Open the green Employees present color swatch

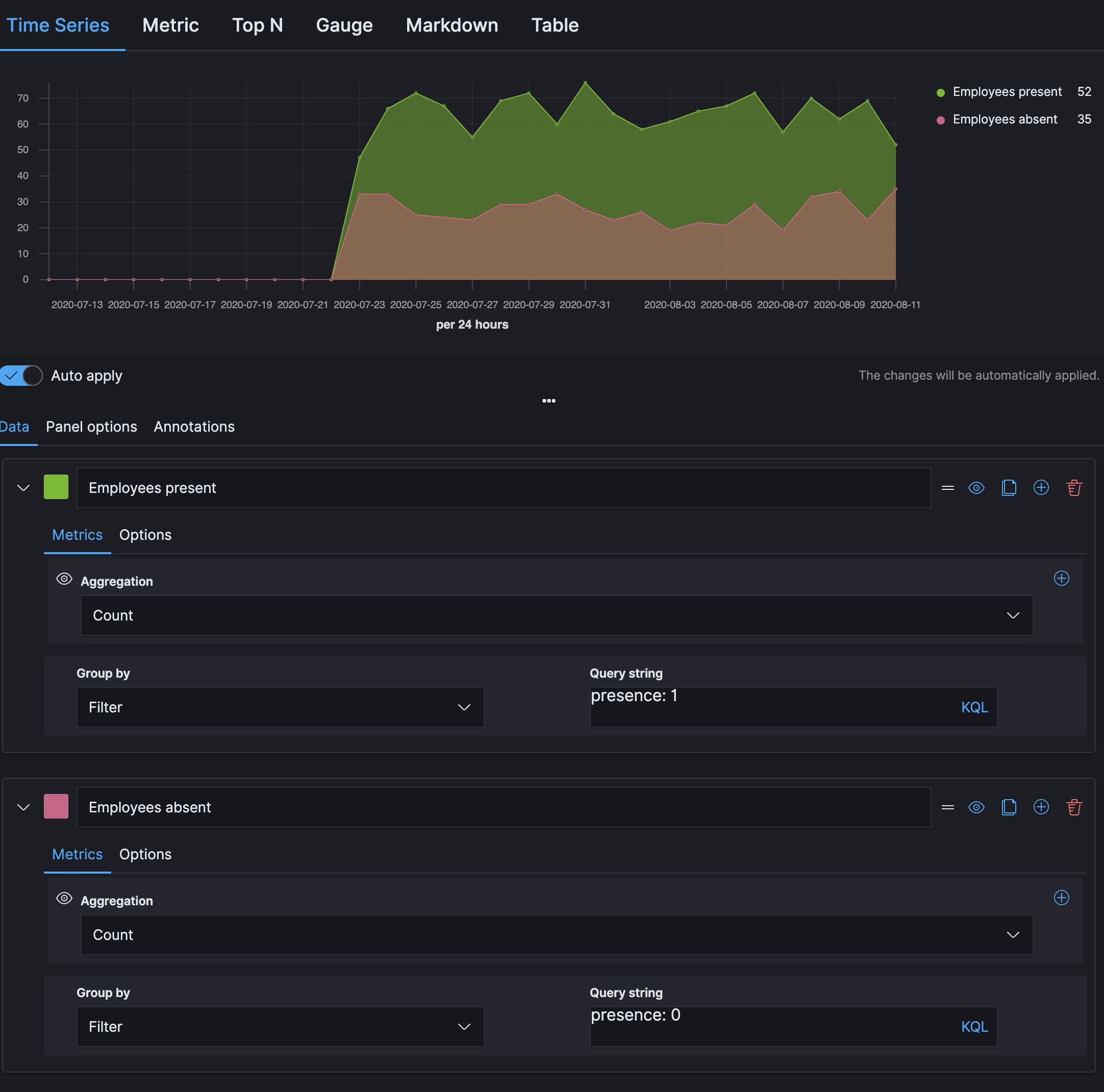point(56,487)
